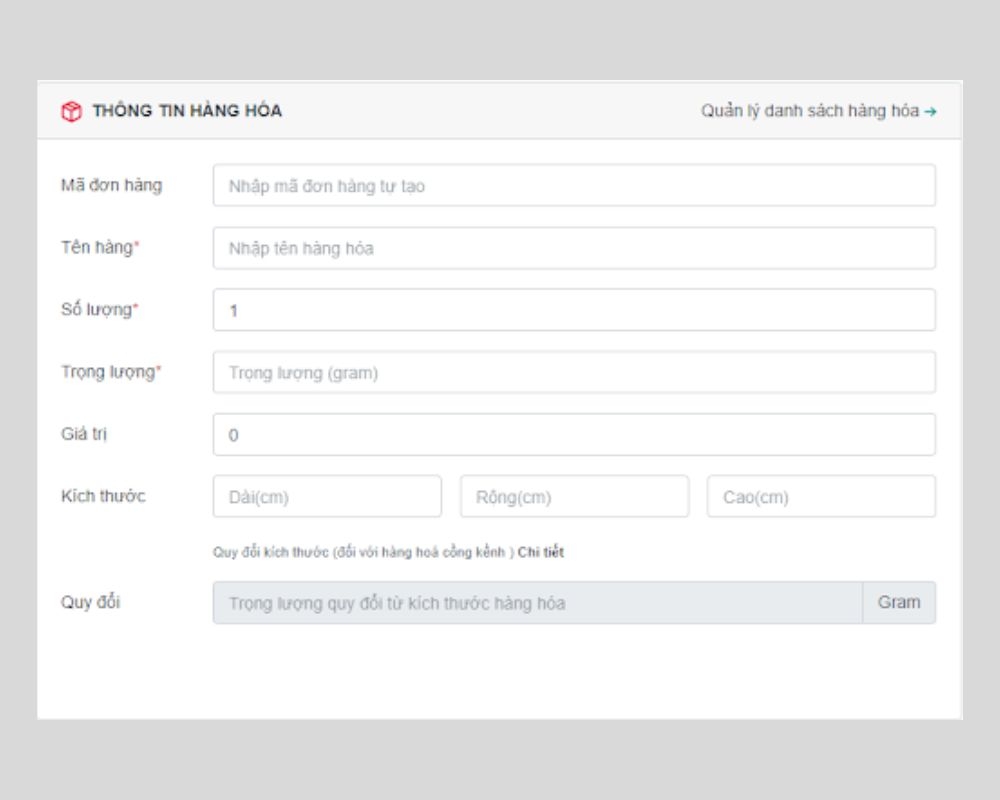Click the THÔNG TIN HÀNG HÓA heading
This screenshot has height=800, width=1000.
[x=188, y=111]
